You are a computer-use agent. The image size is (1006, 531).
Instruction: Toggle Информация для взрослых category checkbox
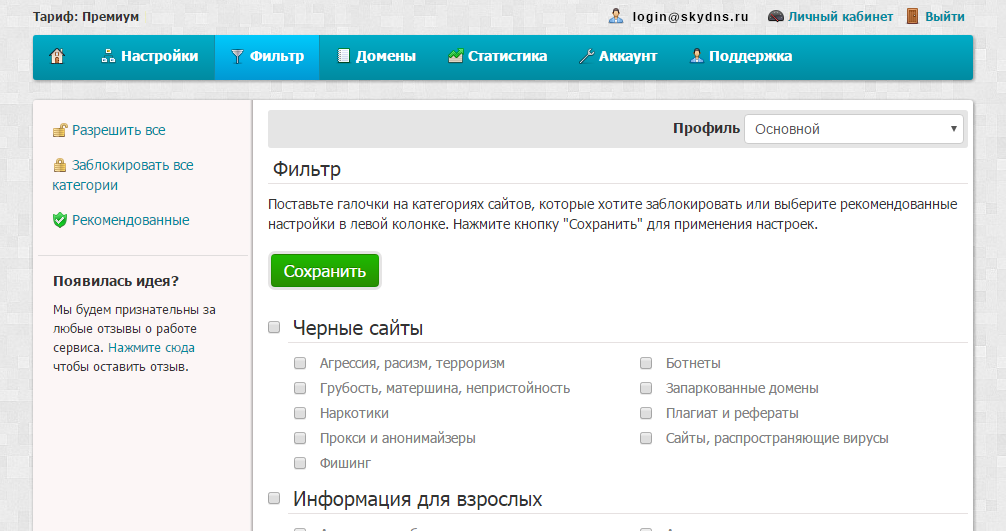click(x=274, y=498)
